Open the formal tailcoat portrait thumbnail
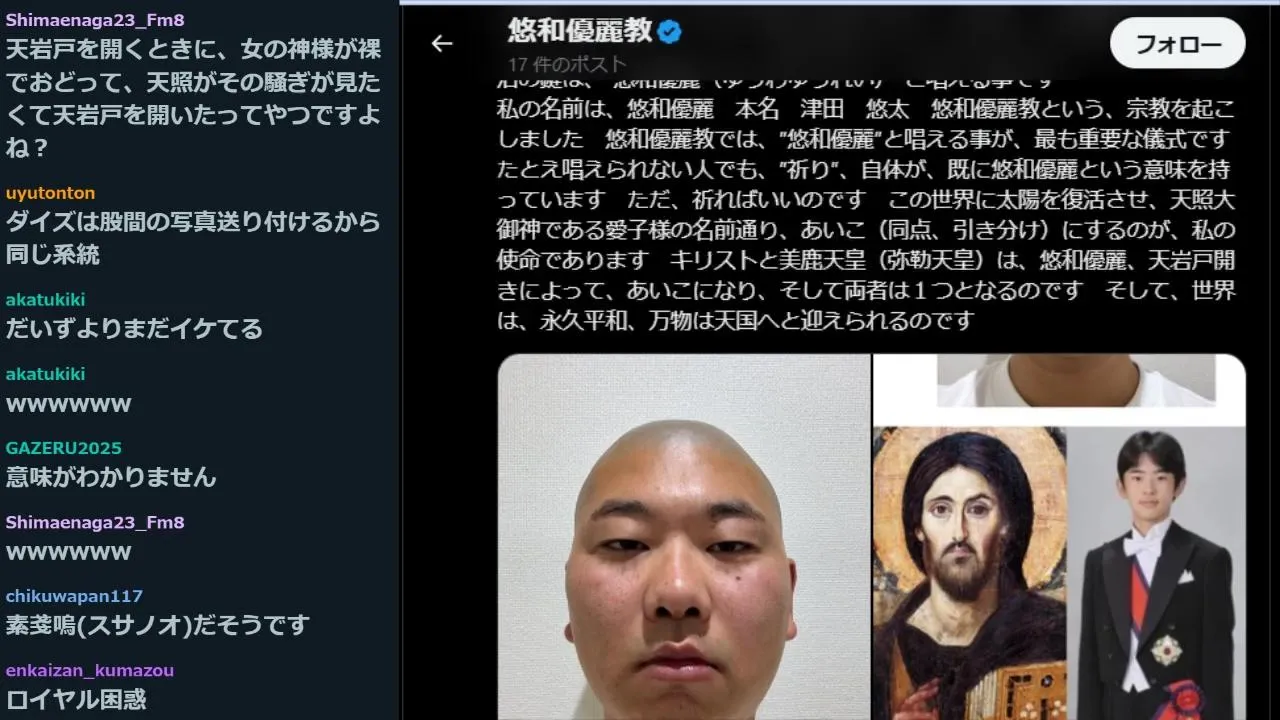 (1156, 573)
